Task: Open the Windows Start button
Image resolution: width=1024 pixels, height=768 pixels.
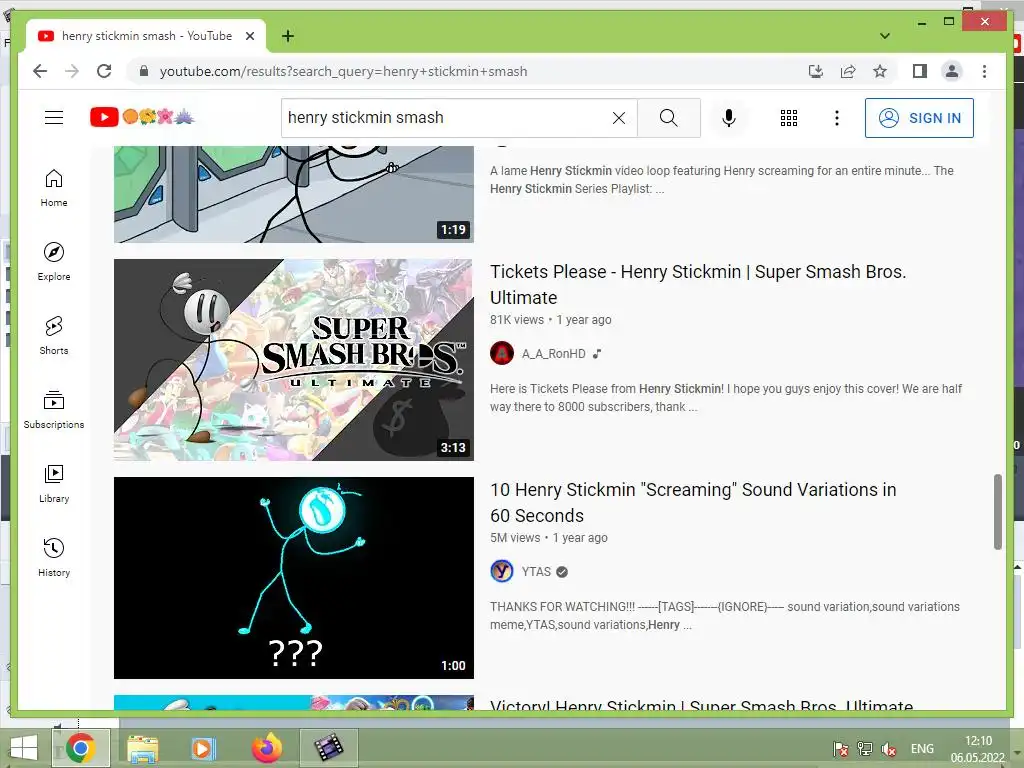Action: pos(24,748)
